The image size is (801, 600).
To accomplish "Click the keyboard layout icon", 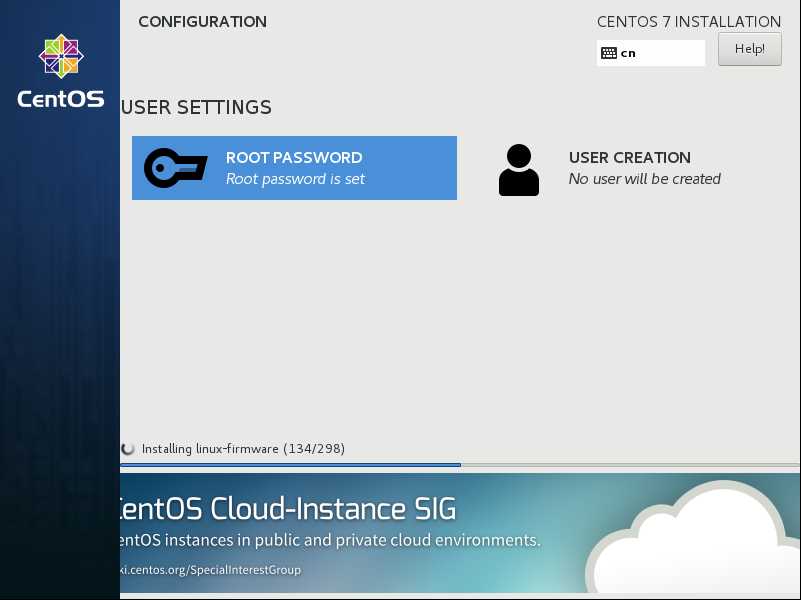I will click(608, 53).
